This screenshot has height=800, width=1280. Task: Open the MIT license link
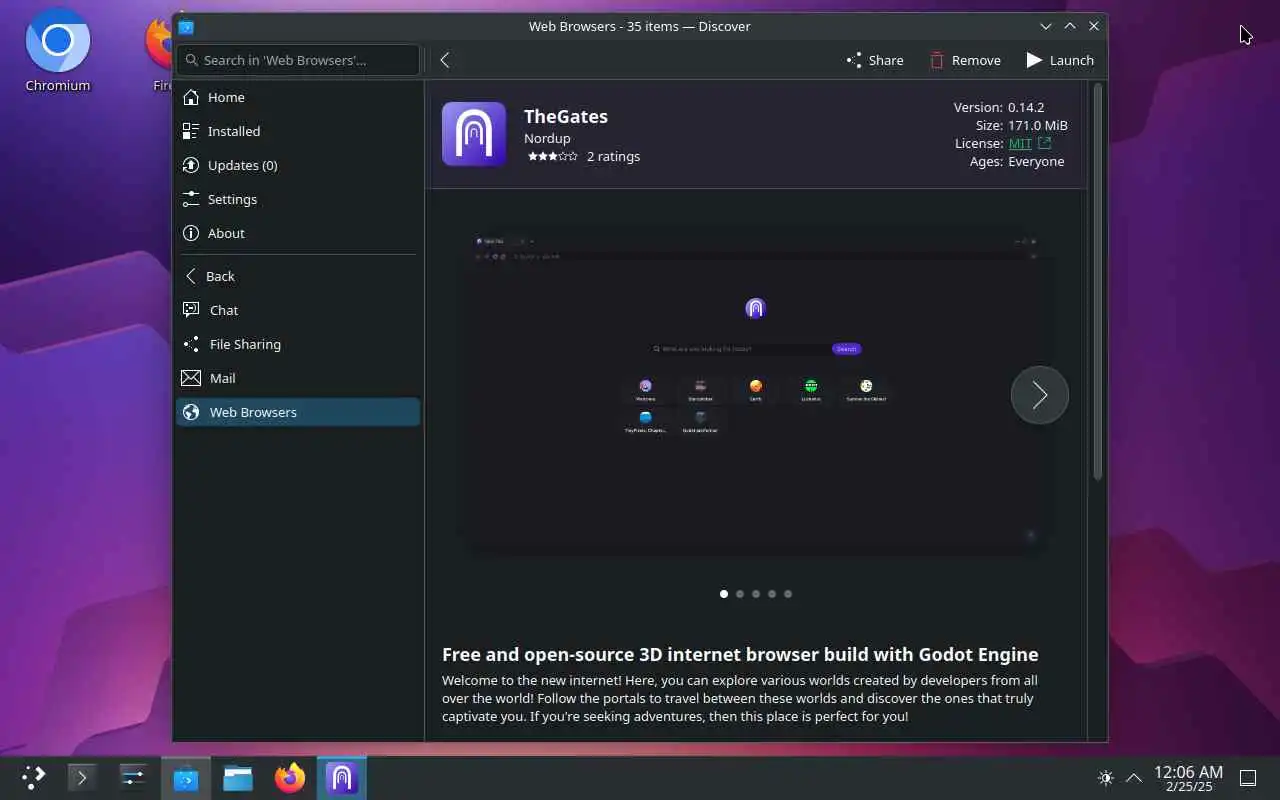pos(1020,143)
